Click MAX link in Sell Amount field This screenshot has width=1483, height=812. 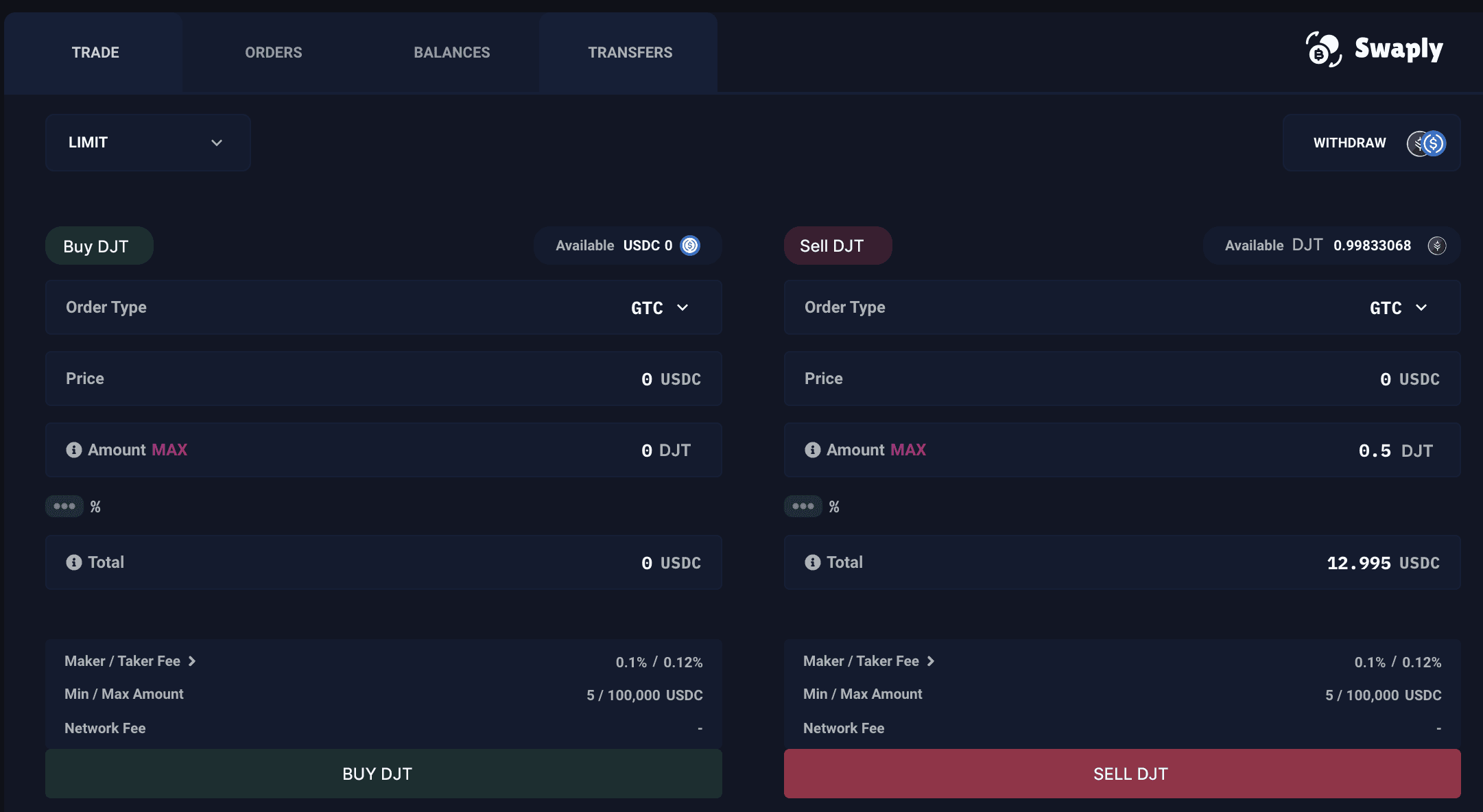(x=908, y=450)
